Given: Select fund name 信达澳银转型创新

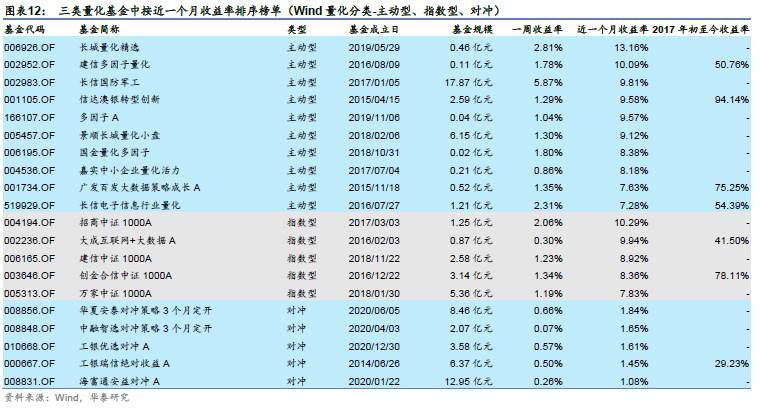Looking at the screenshot, I should click(x=119, y=99).
